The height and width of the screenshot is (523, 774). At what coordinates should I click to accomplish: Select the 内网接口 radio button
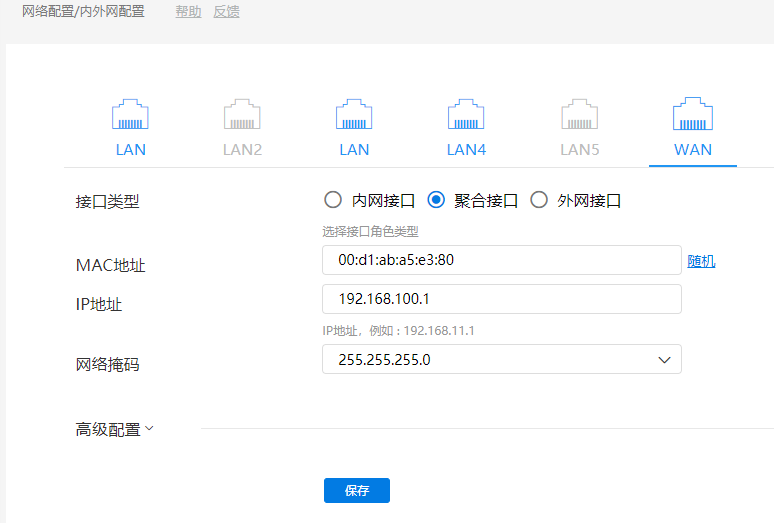click(x=333, y=200)
